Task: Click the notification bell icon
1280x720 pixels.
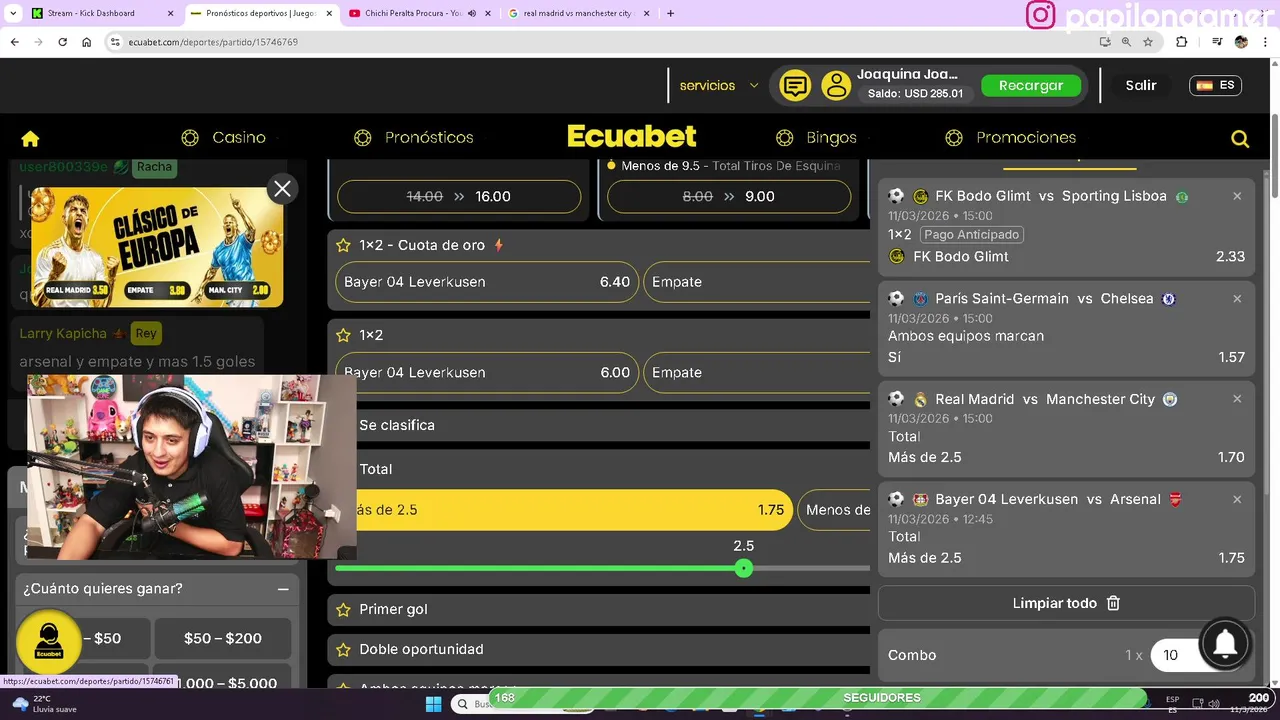Action: pyautogui.click(x=1225, y=644)
